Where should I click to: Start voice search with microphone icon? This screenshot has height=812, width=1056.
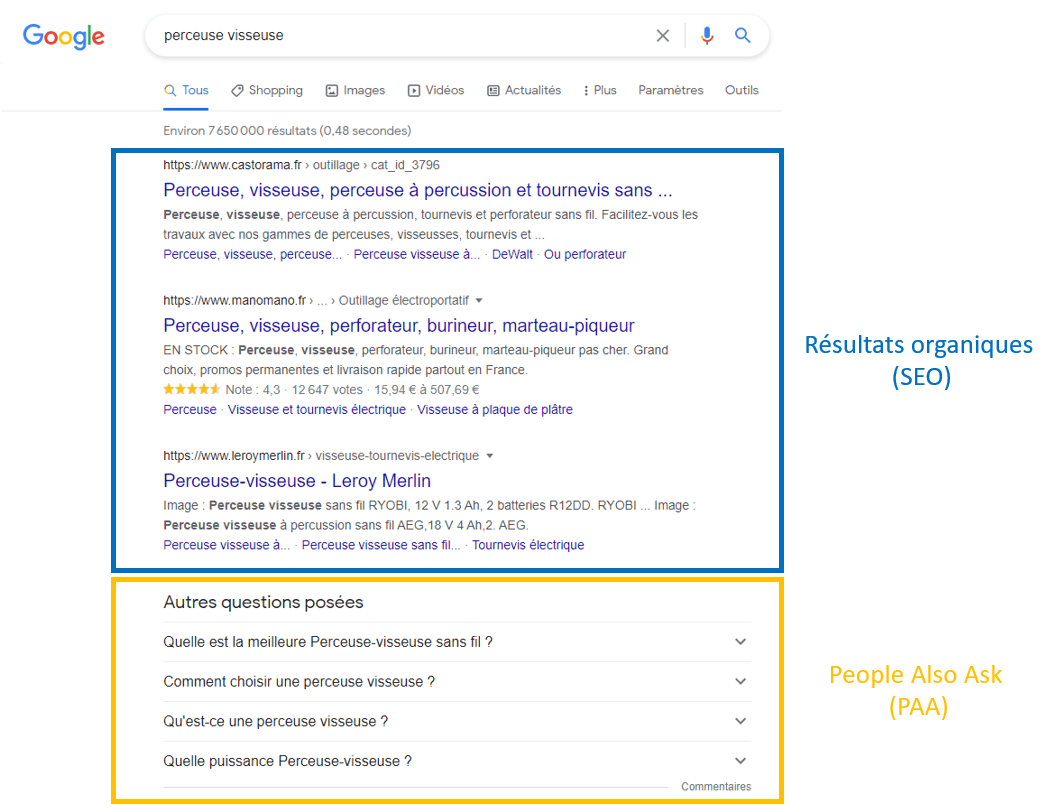tap(706, 36)
